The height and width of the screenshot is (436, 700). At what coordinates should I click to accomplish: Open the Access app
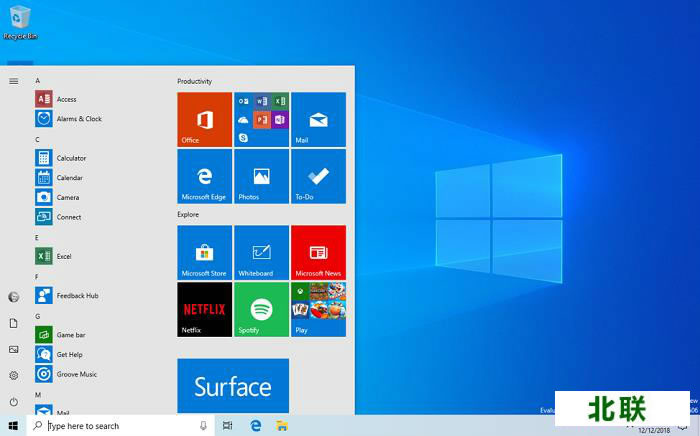(66, 99)
